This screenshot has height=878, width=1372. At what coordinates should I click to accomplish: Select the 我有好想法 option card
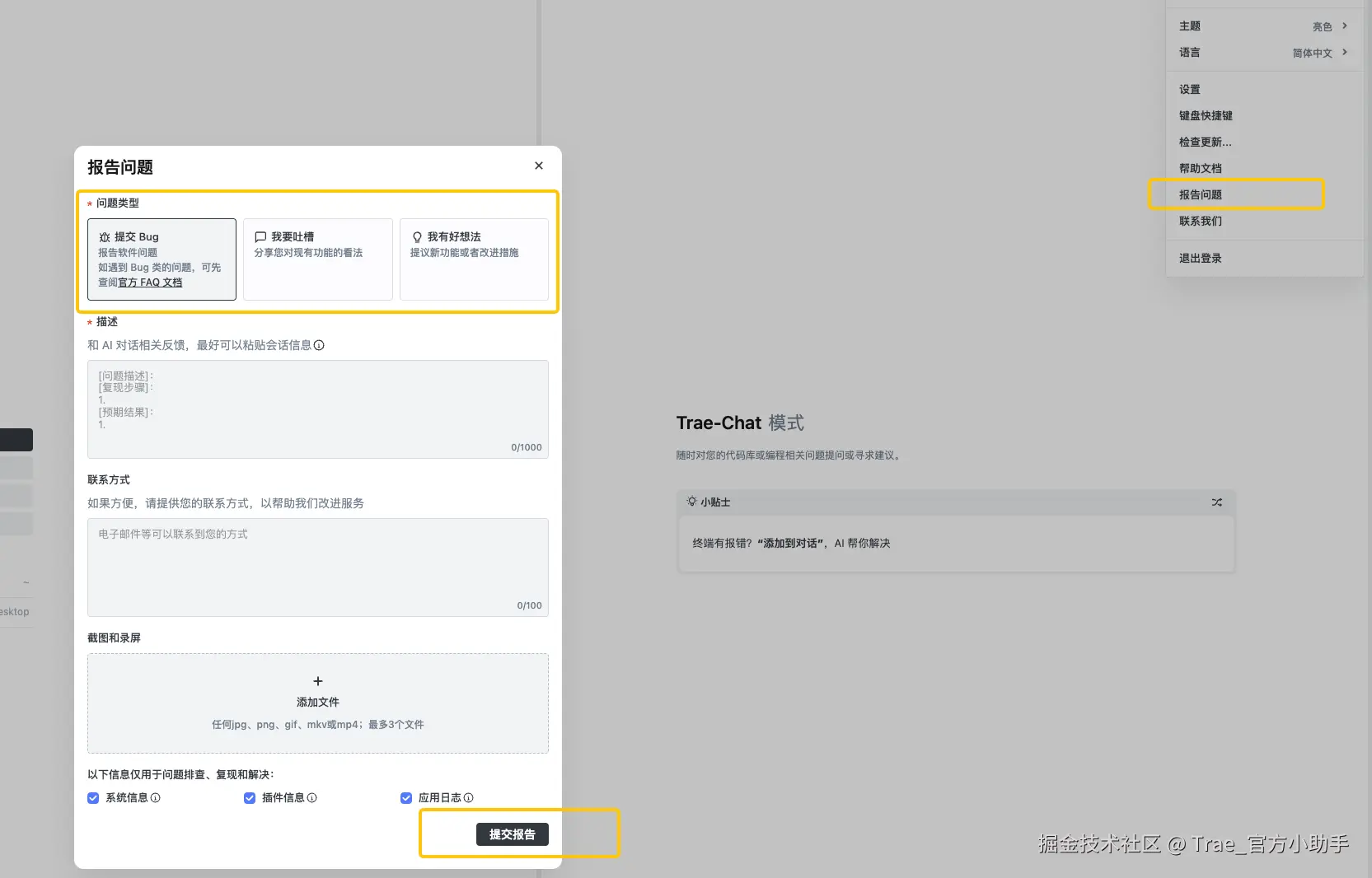[474, 259]
